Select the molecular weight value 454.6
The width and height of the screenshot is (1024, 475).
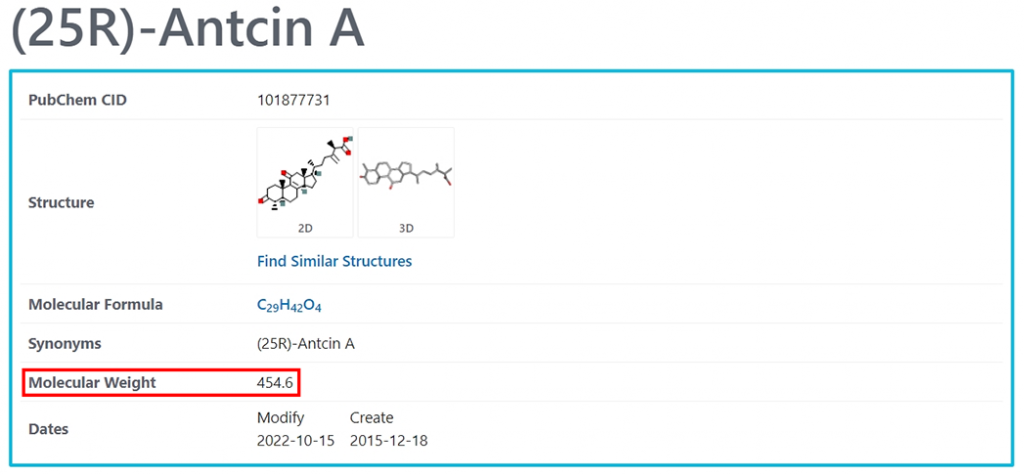[x=274, y=383]
